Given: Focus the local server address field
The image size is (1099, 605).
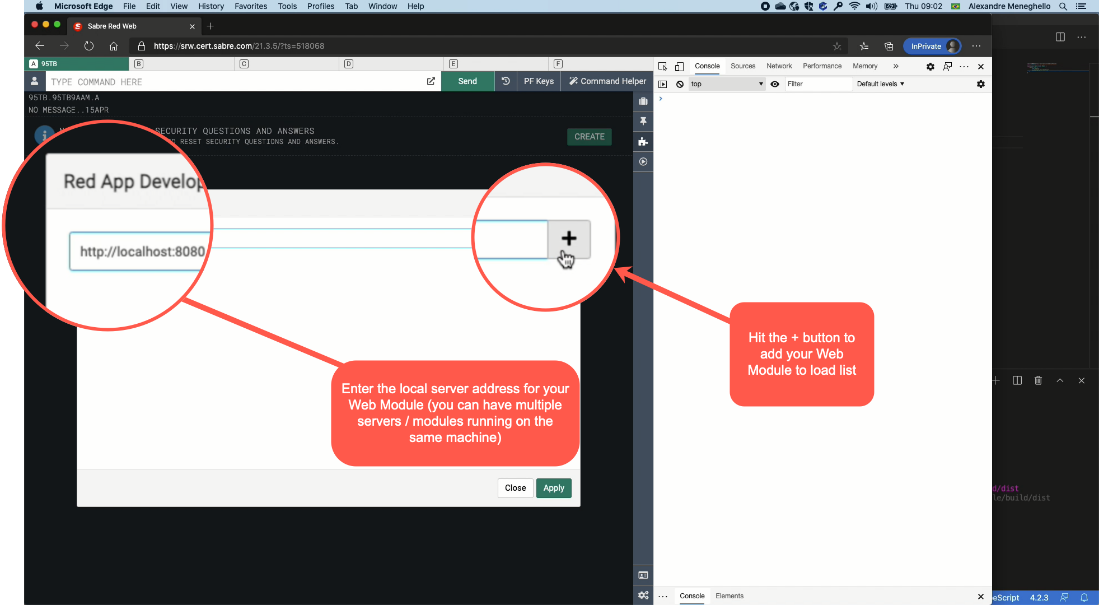Looking at the screenshot, I should (308, 250).
